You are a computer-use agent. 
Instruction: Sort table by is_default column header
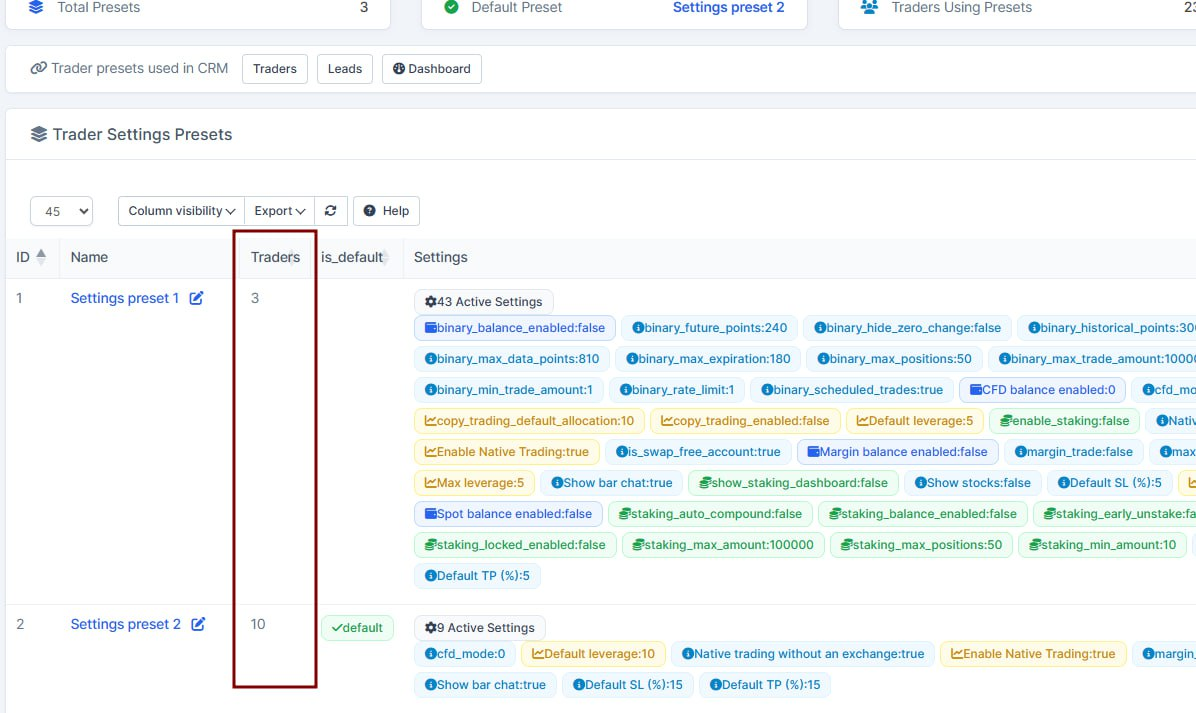[x=351, y=257]
